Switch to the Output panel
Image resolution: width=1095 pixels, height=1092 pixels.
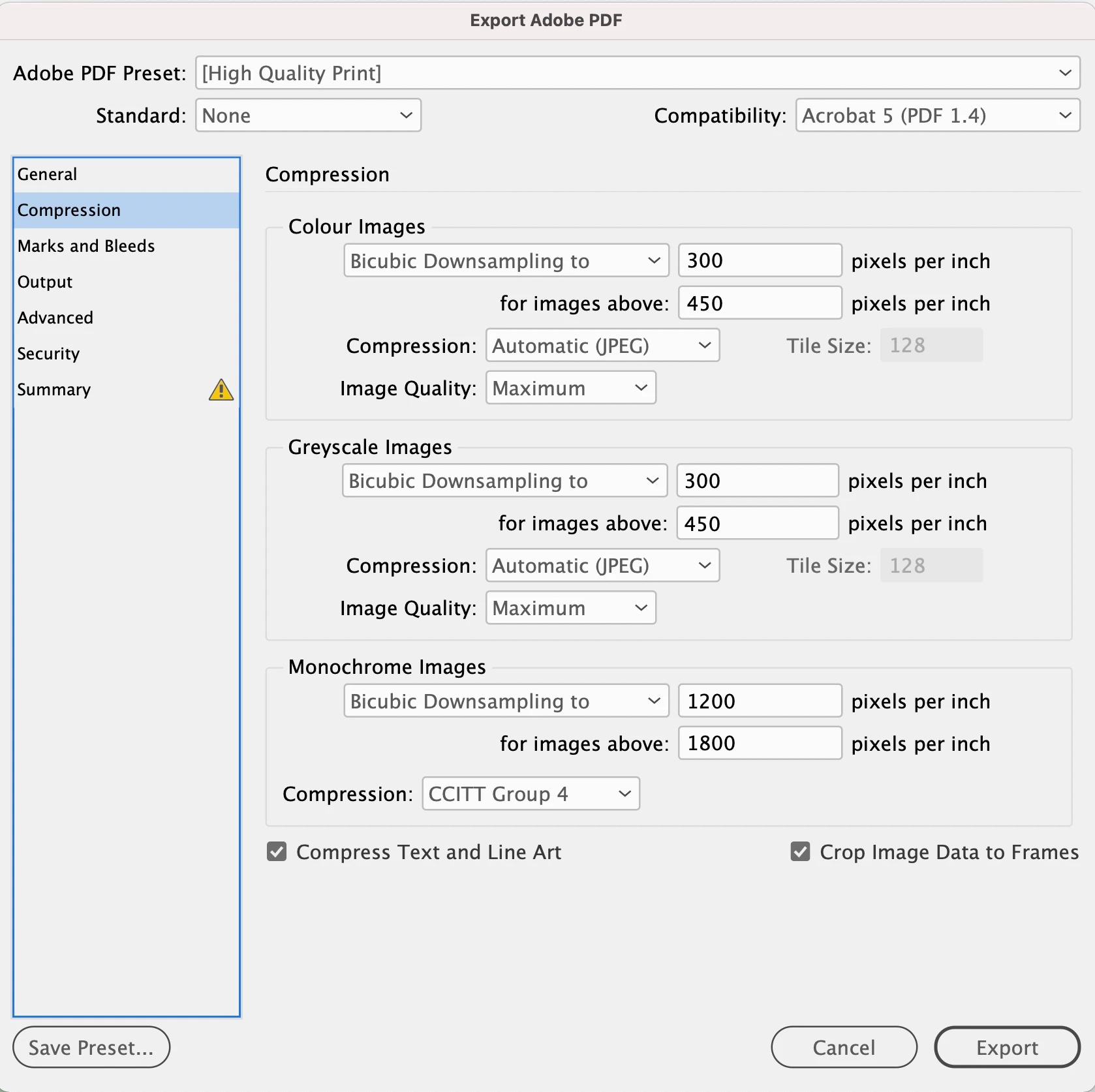[127, 282]
